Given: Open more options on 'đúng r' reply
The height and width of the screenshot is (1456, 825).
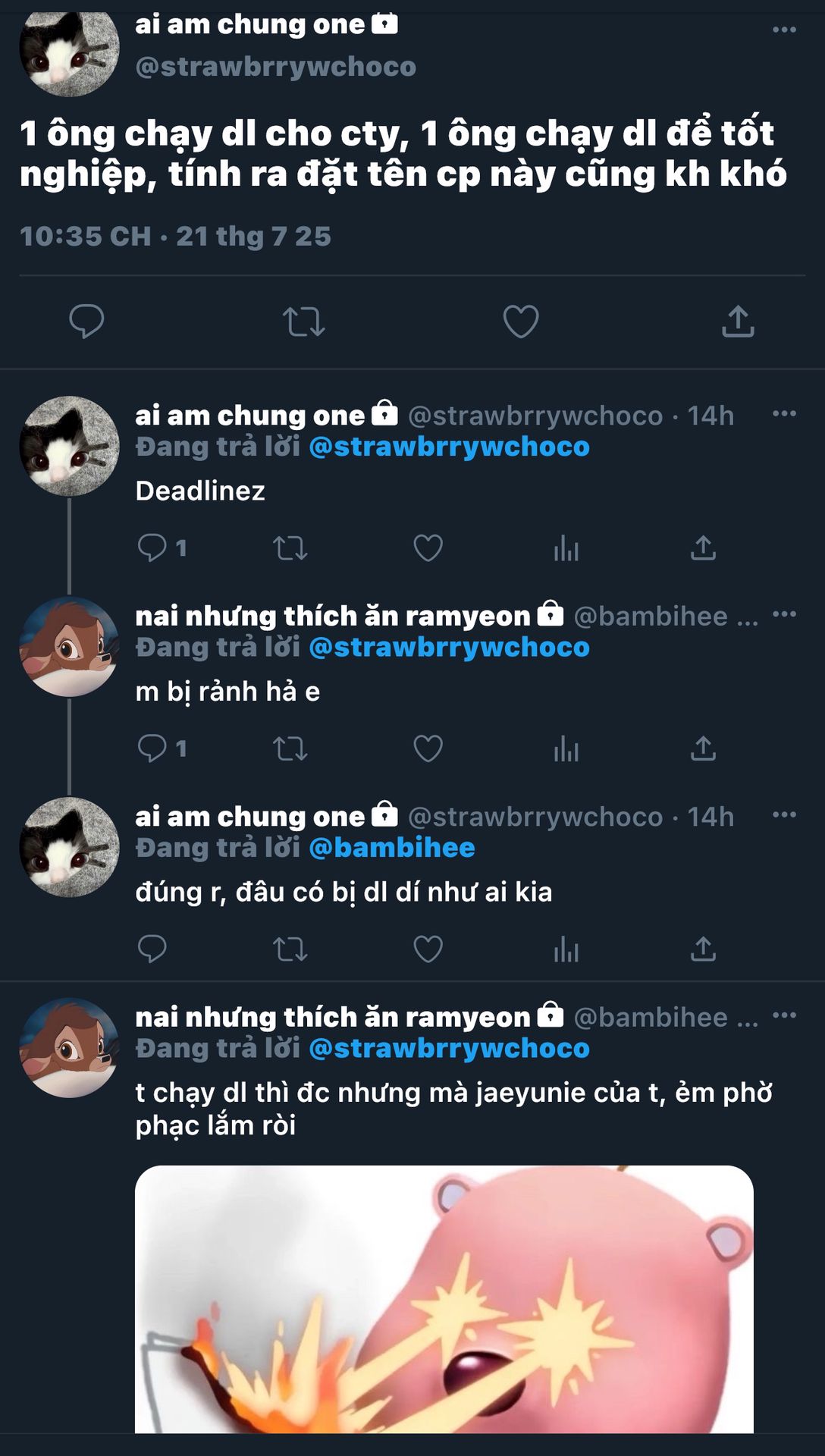Looking at the screenshot, I should 784,815.
